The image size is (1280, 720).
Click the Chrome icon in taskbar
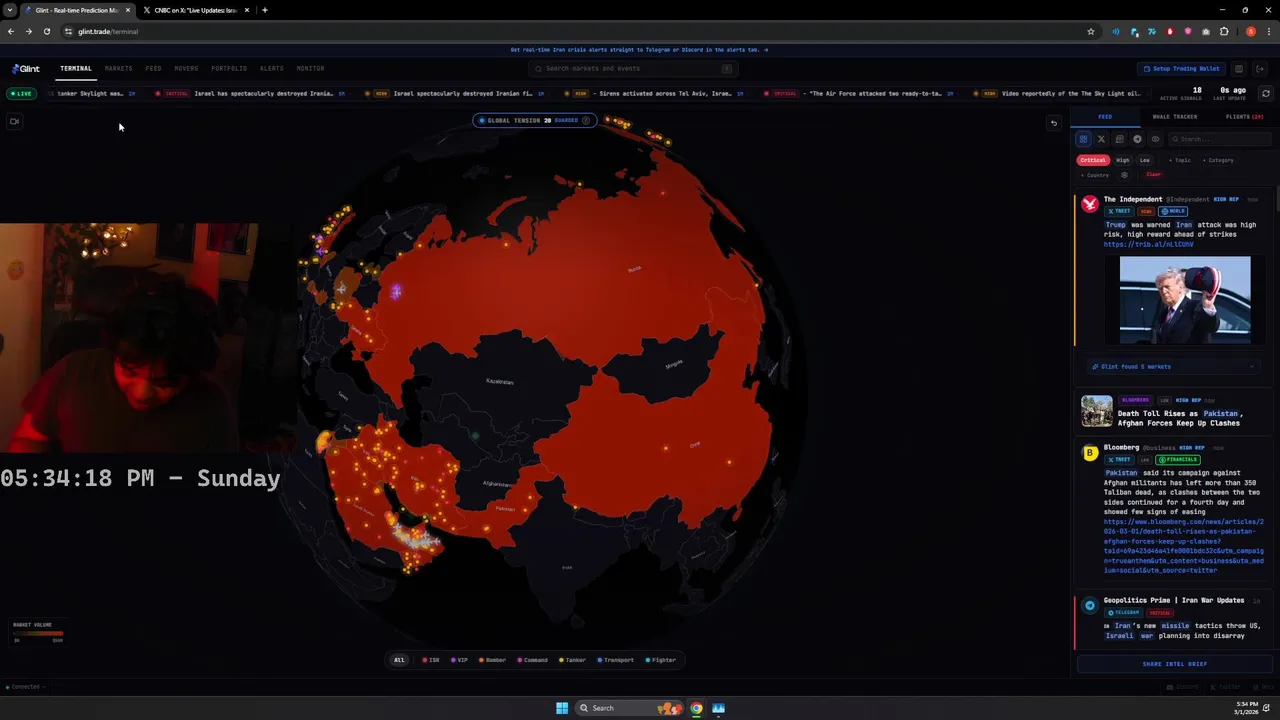[696, 708]
